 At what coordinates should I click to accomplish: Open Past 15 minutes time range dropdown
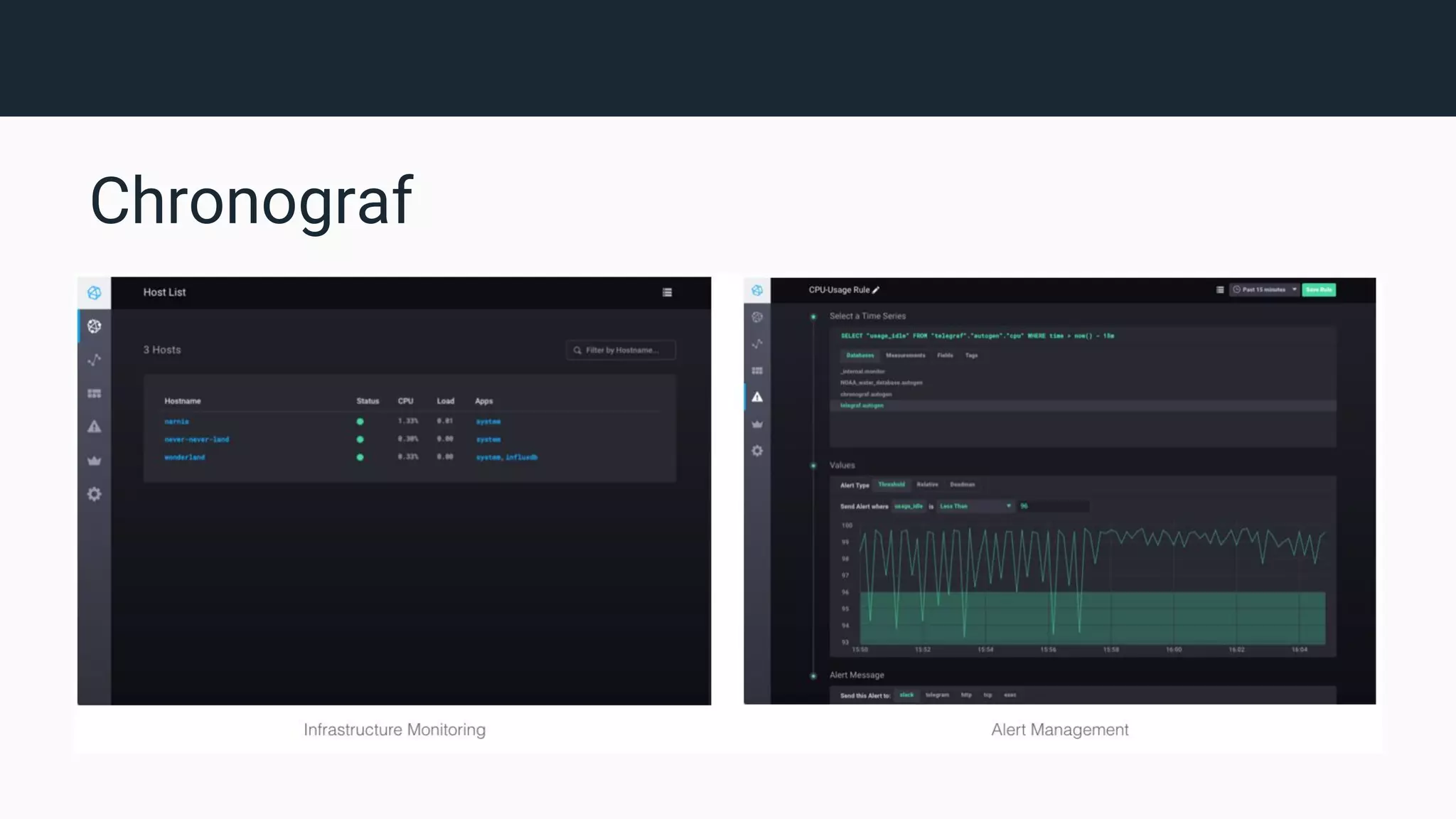[1265, 289]
